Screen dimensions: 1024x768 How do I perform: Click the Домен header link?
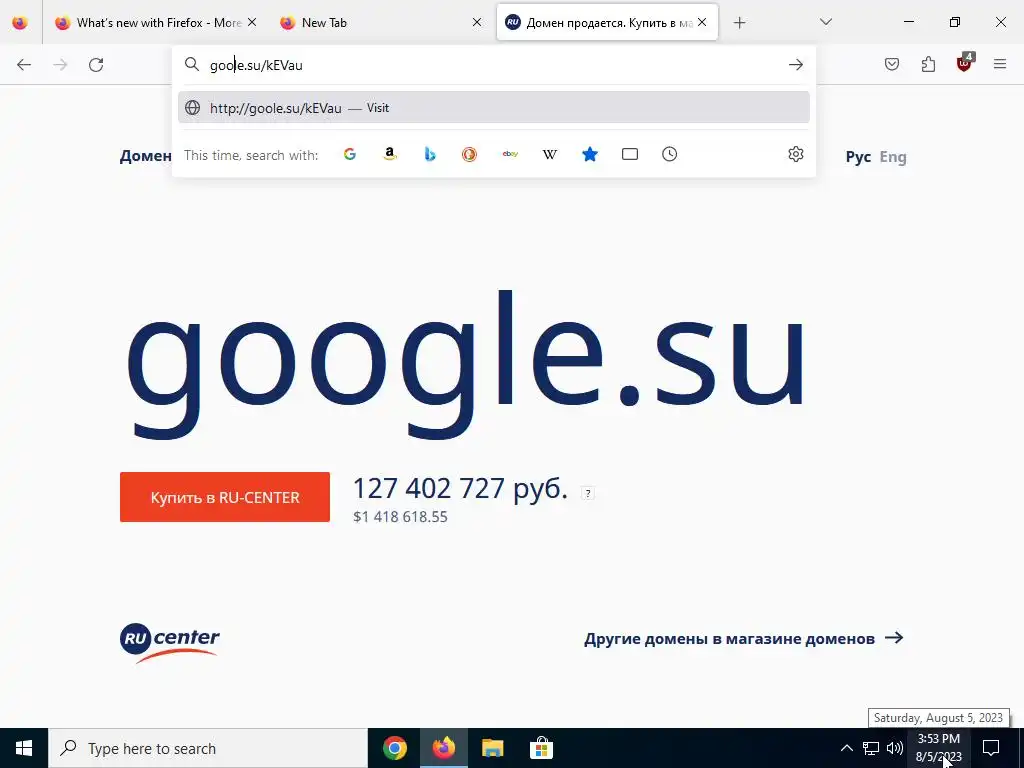point(146,156)
